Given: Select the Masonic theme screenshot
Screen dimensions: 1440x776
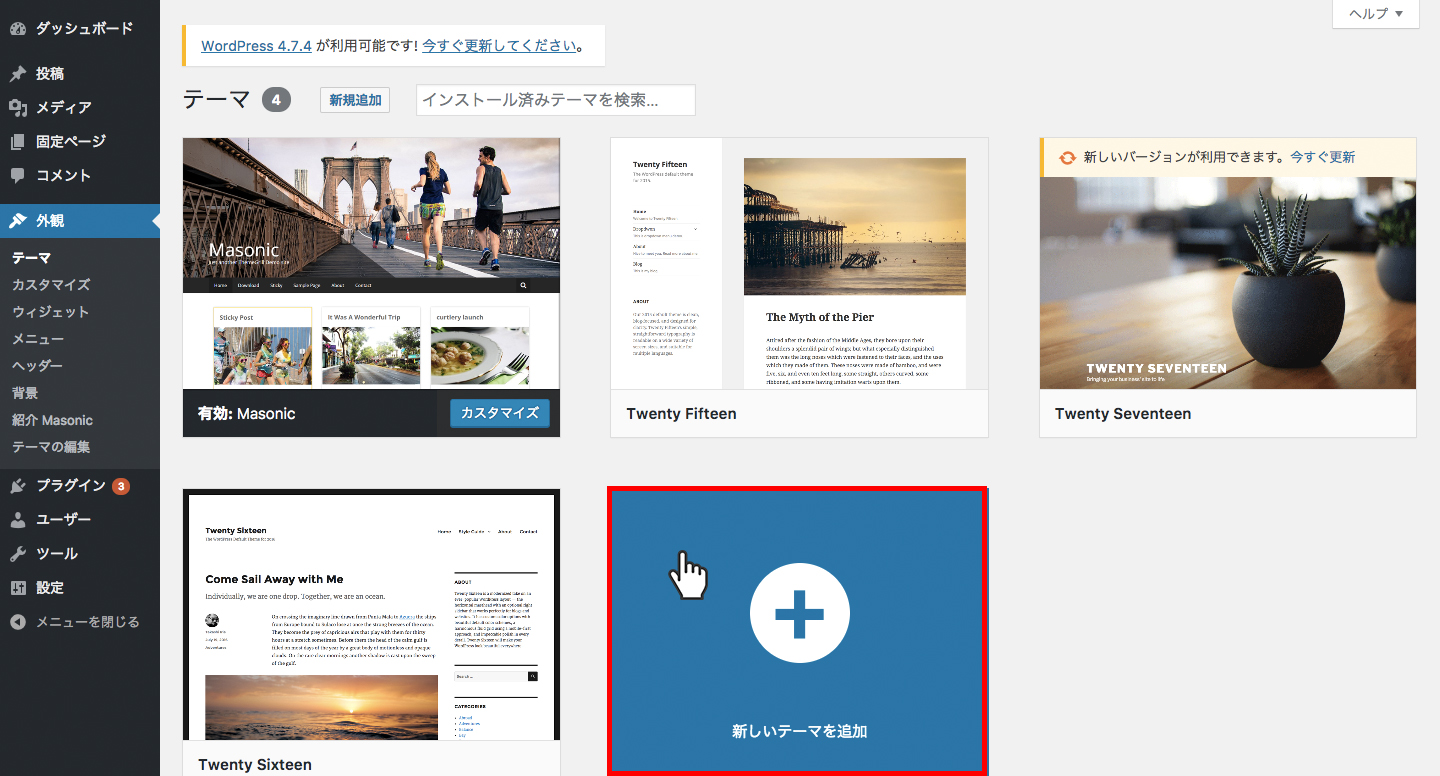Looking at the screenshot, I should (x=371, y=263).
